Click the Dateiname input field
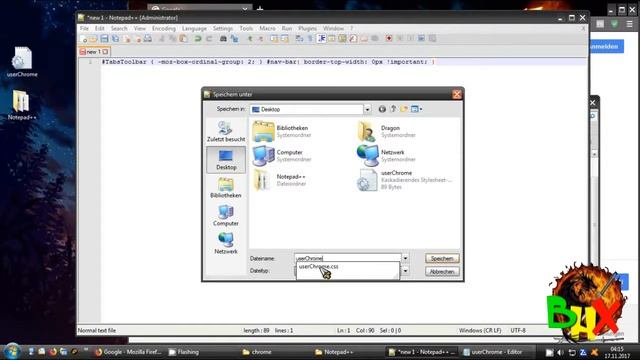The height and width of the screenshot is (360, 640). pyautogui.click(x=347, y=258)
